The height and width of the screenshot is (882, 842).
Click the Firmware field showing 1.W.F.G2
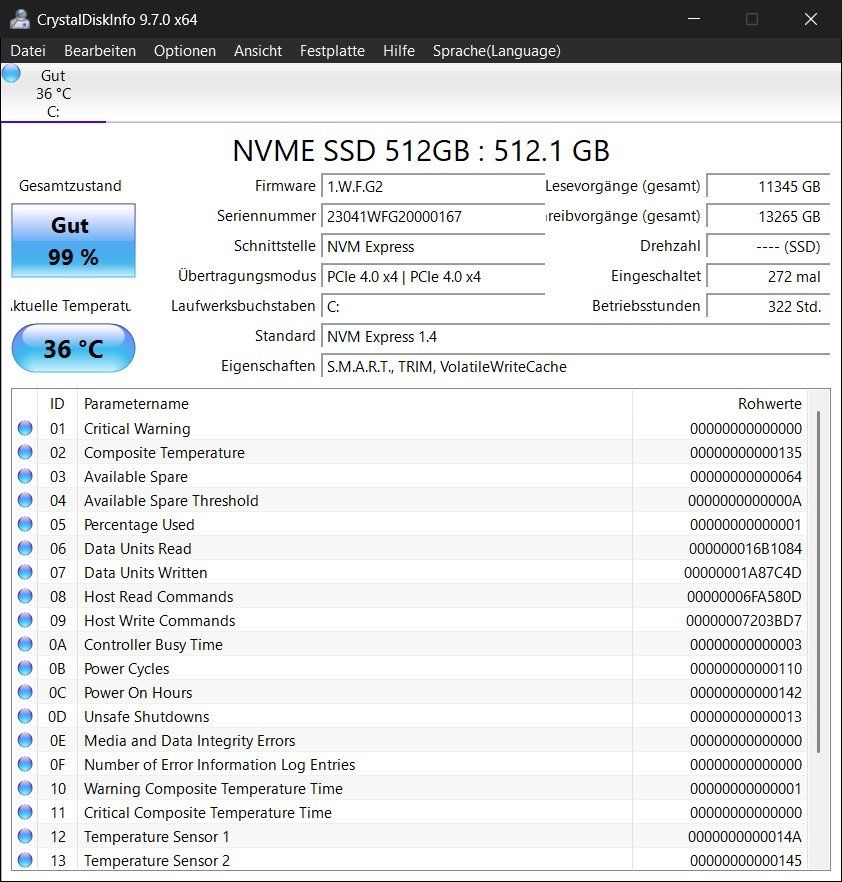tap(433, 186)
